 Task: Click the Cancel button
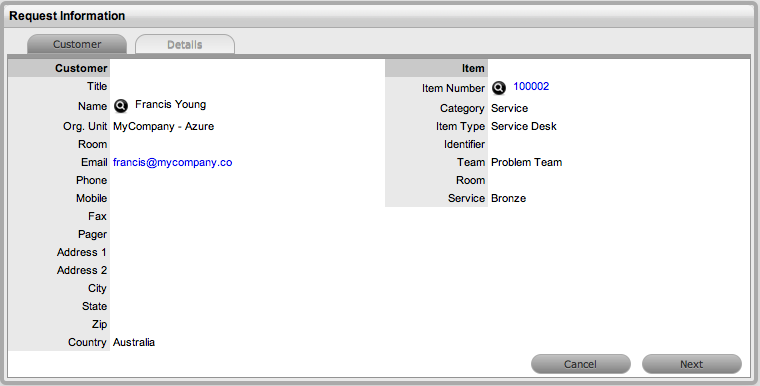click(581, 364)
